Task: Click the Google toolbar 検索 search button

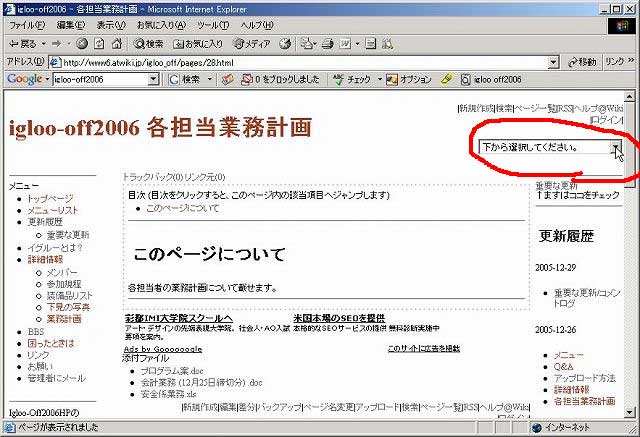Action: 185,79
